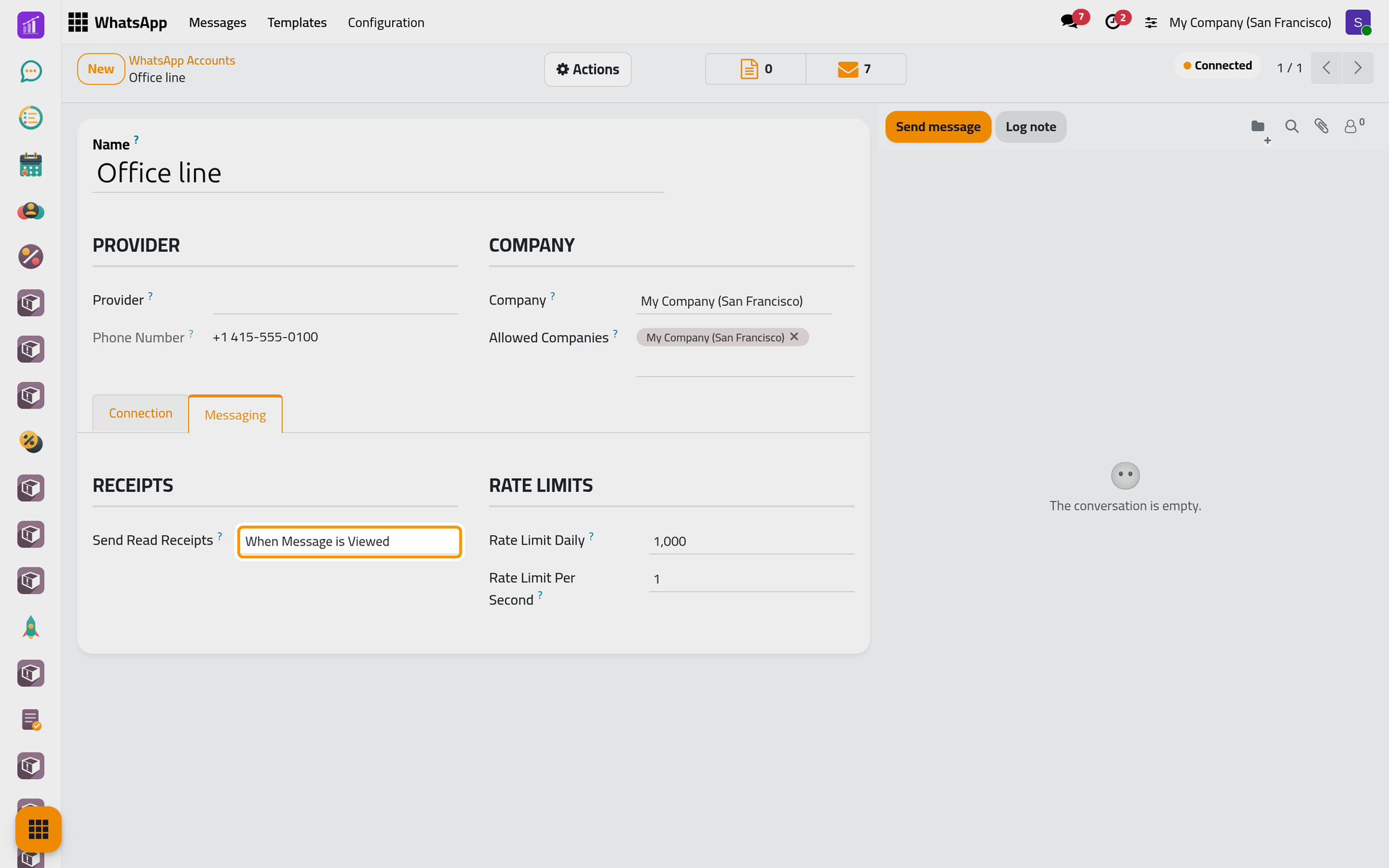Open the Provider selection field
Image resolution: width=1389 pixels, height=868 pixels.
tap(335, 301)
